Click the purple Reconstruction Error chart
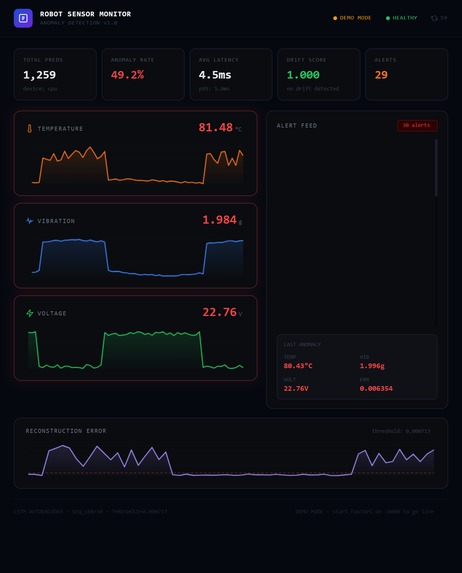Image resolution: width=462 pixels, height=573 pixels. pyautogui.click(x=231, y=460)
